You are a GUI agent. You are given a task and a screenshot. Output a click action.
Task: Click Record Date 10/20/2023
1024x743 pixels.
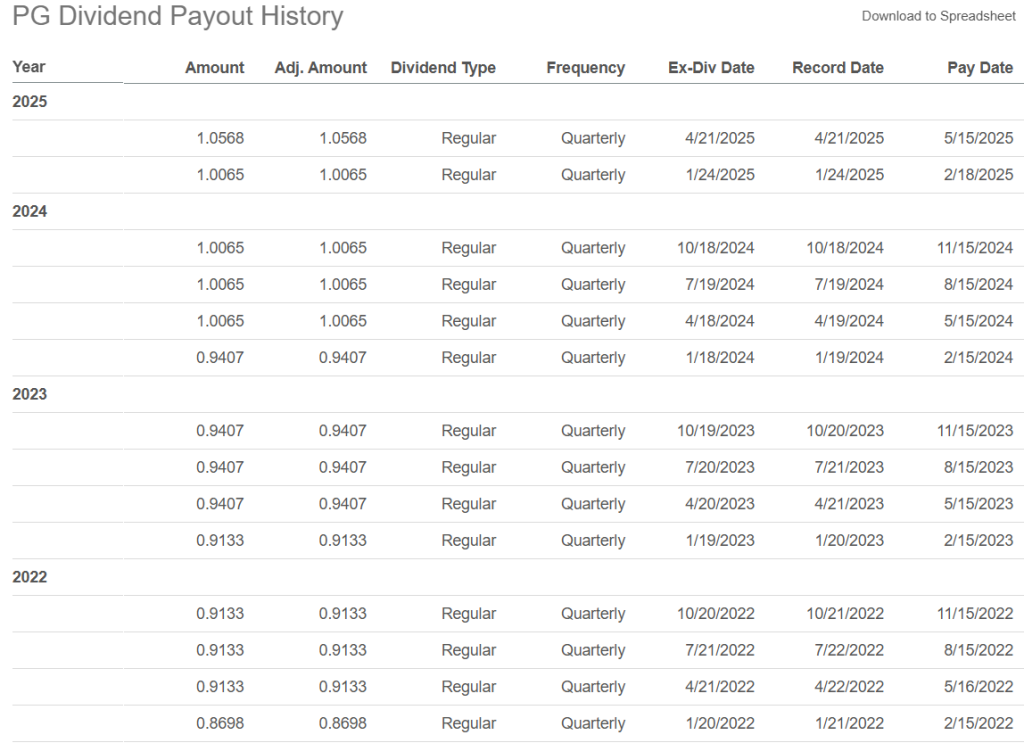click(x=845, y=431)
